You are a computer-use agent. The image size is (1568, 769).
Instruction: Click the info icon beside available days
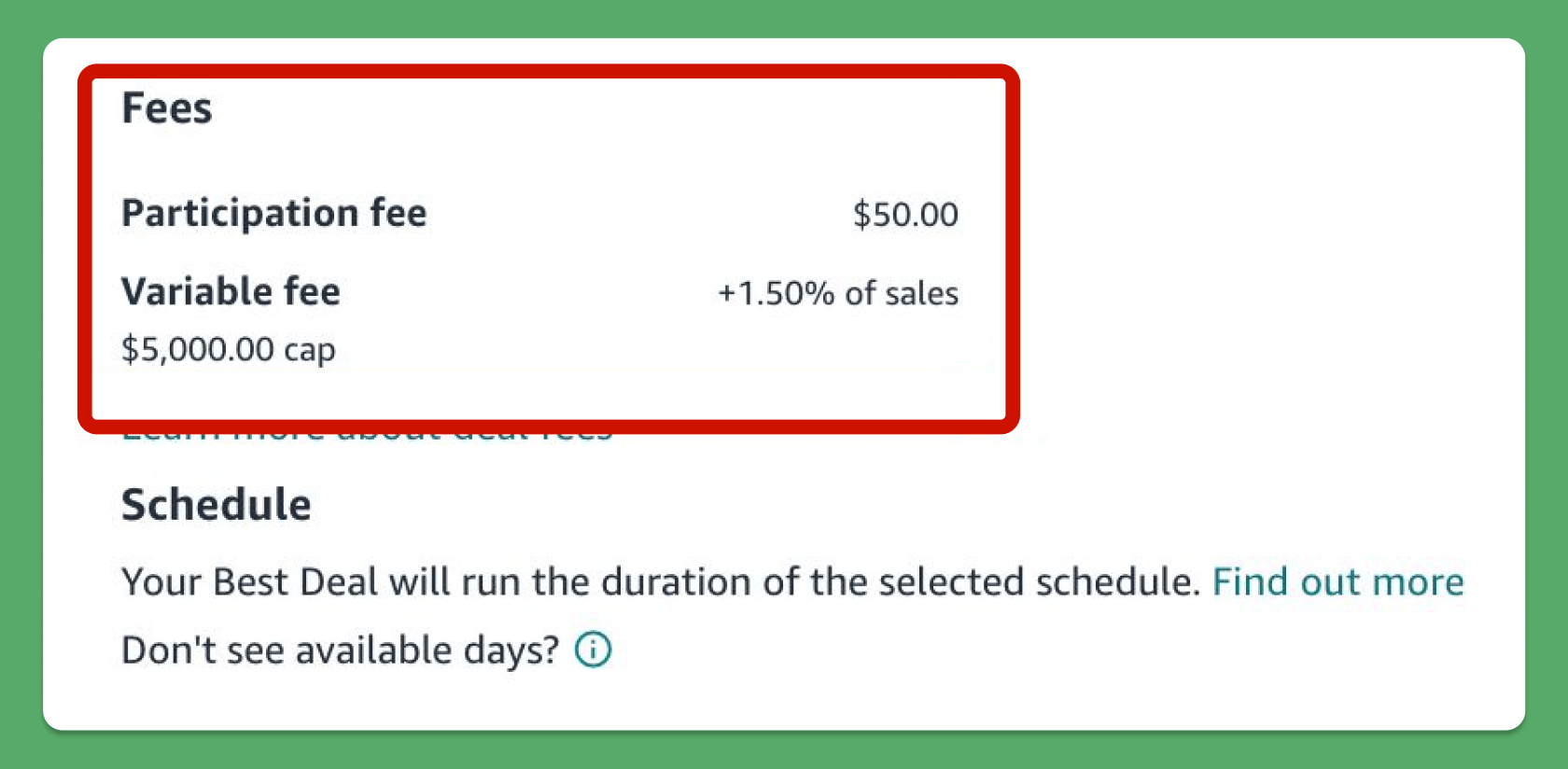tap(593, 650)
